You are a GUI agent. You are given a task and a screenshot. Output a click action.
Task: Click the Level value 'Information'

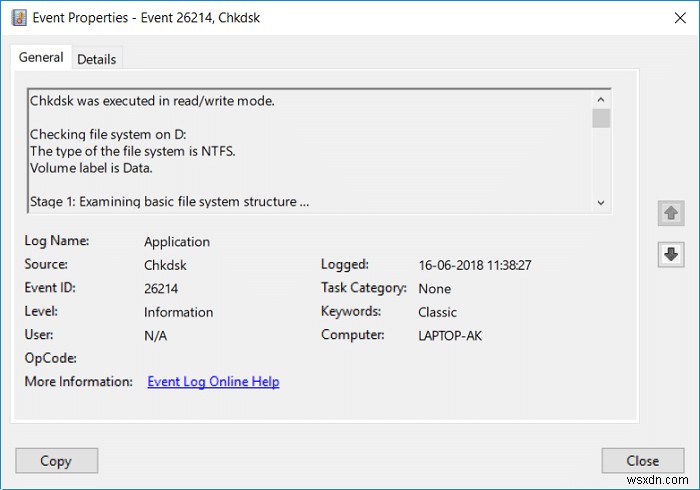point(179,312)
